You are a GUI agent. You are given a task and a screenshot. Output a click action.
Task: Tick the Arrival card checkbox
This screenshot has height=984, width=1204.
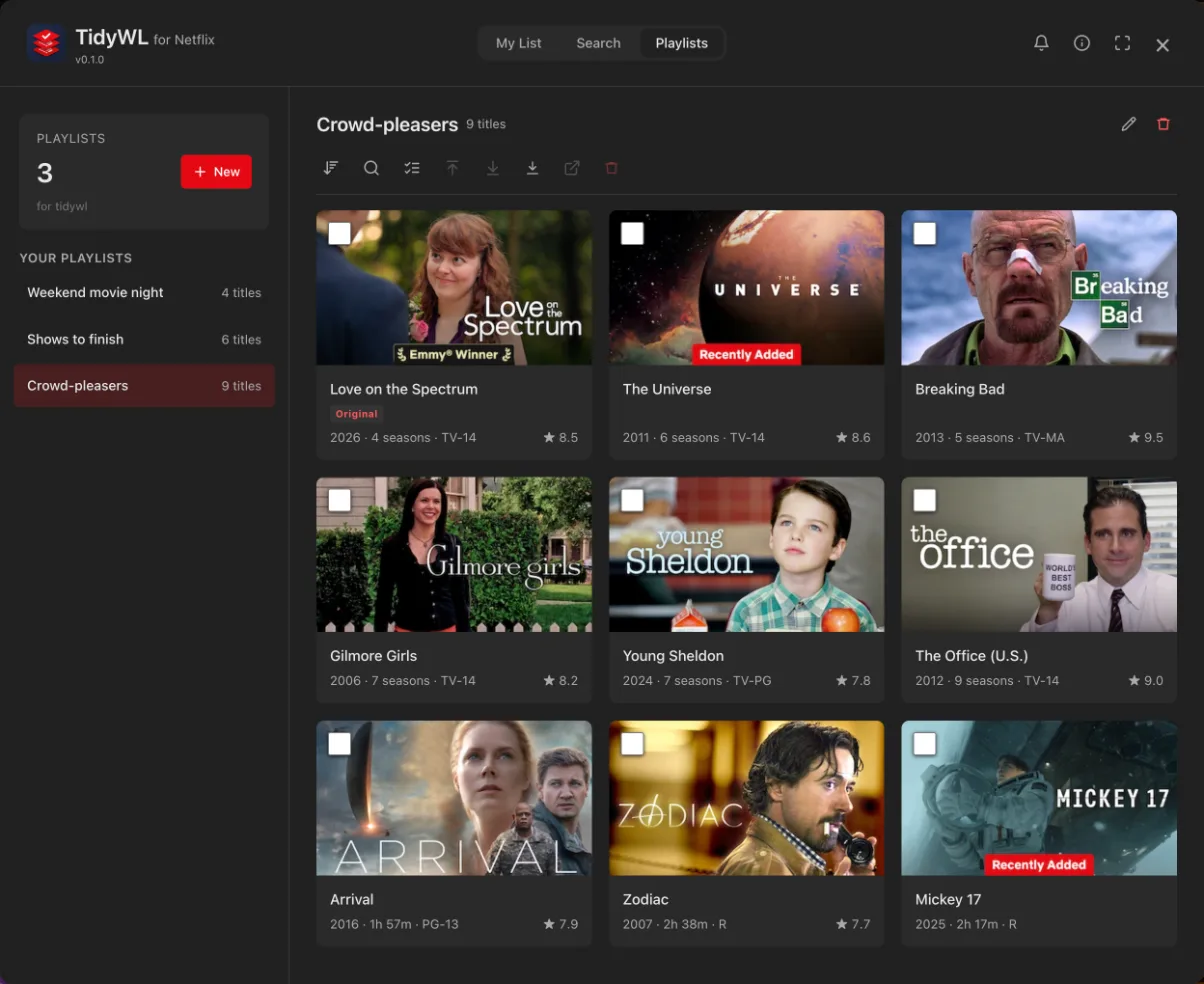[340, 744]
